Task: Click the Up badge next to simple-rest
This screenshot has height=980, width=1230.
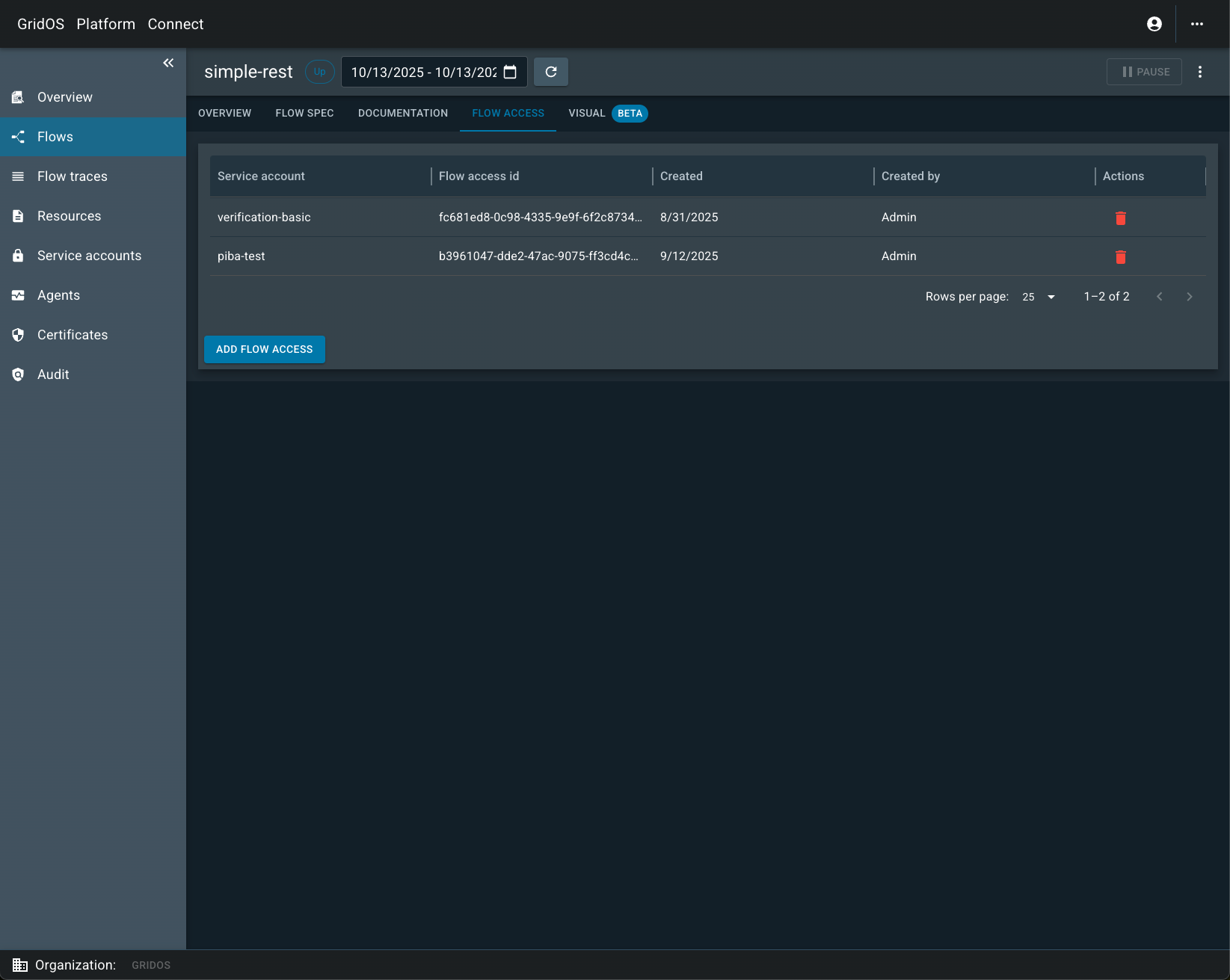Action: (319, 72)
